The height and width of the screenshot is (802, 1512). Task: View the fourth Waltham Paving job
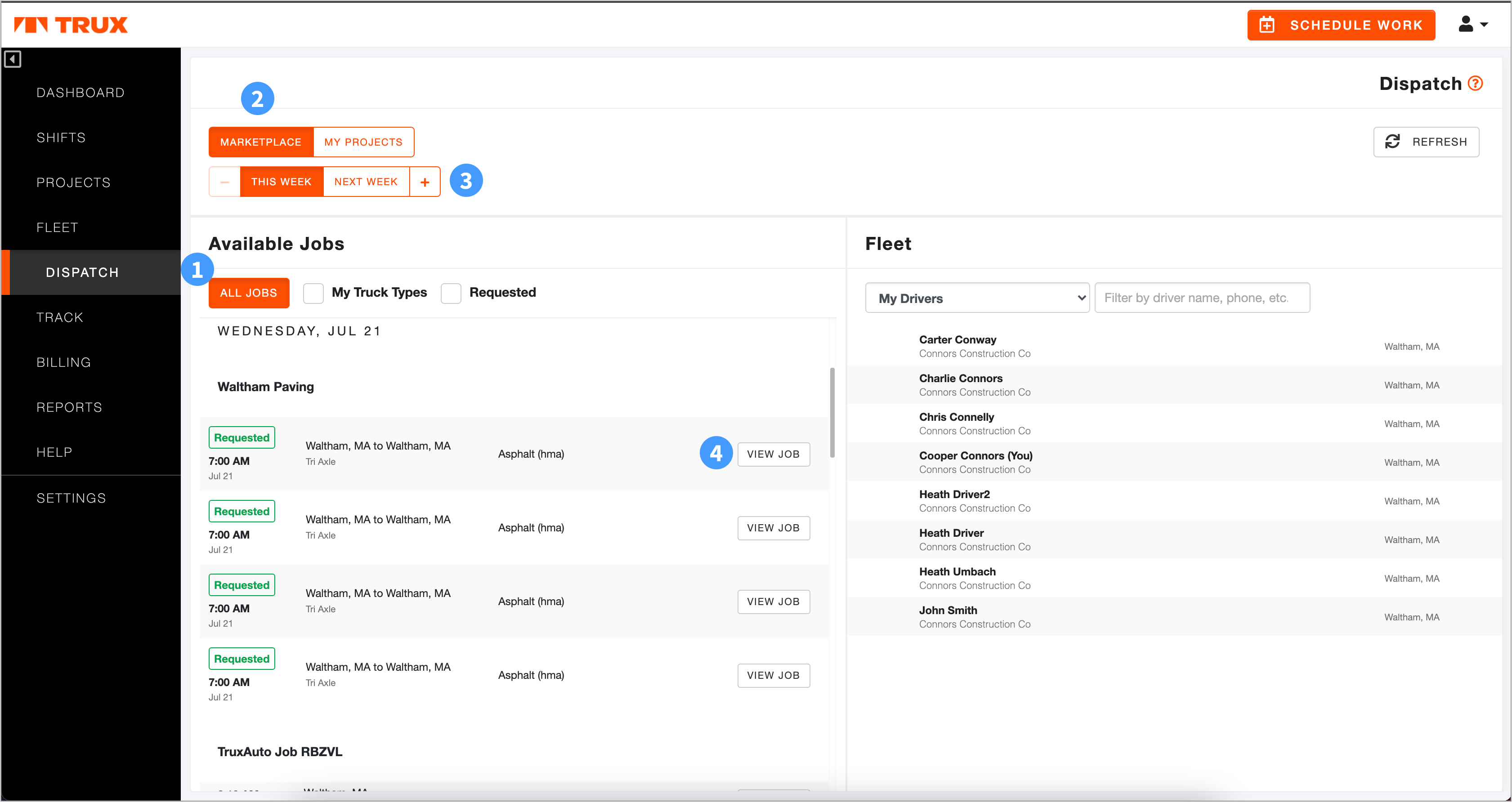coord(774,675)
